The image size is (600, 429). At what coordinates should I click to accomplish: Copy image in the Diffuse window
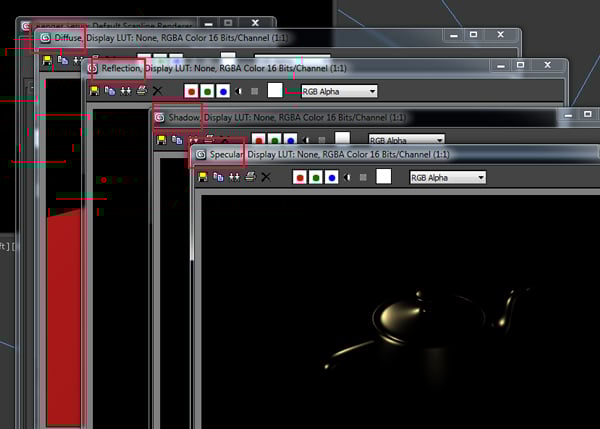coord(63,60)
